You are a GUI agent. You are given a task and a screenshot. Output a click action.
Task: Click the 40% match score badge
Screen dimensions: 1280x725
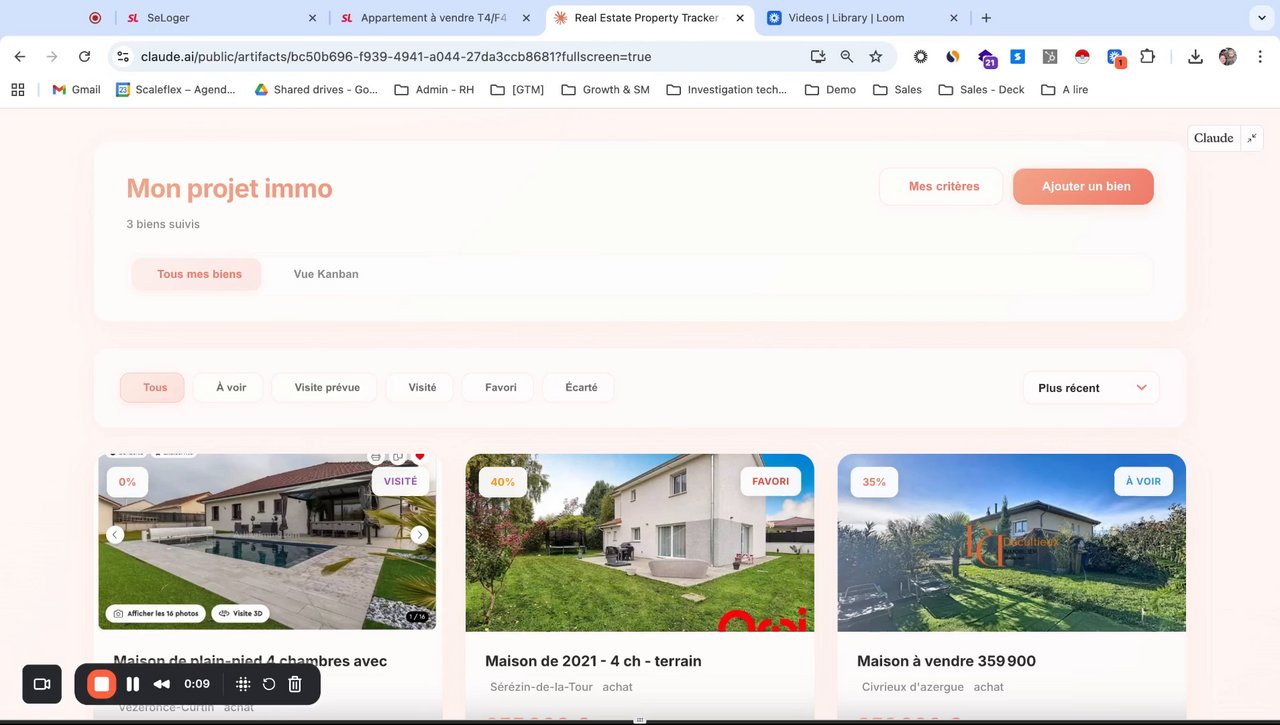(x=503, y=482)
